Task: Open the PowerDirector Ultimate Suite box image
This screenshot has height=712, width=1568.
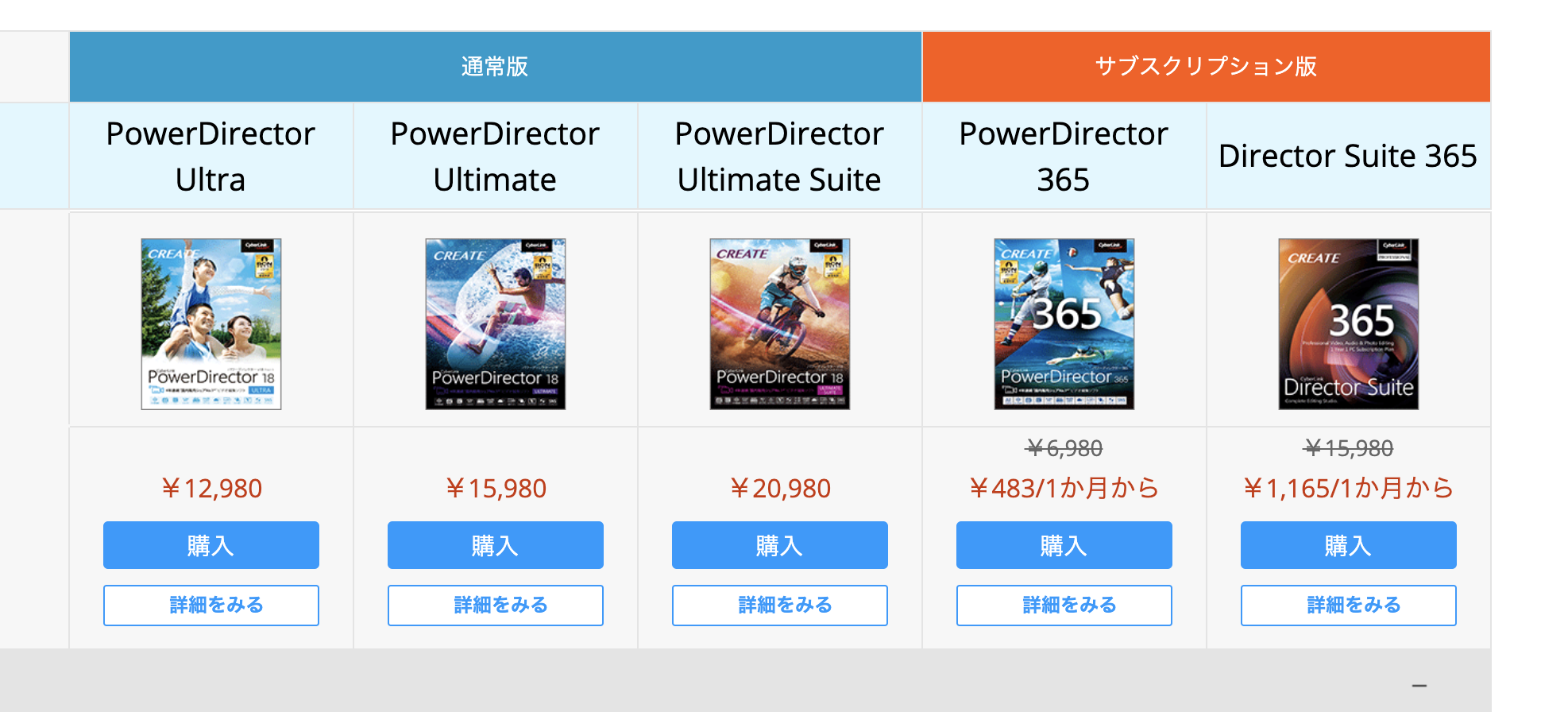Action: pyautogui.click(x=780, y=324)
